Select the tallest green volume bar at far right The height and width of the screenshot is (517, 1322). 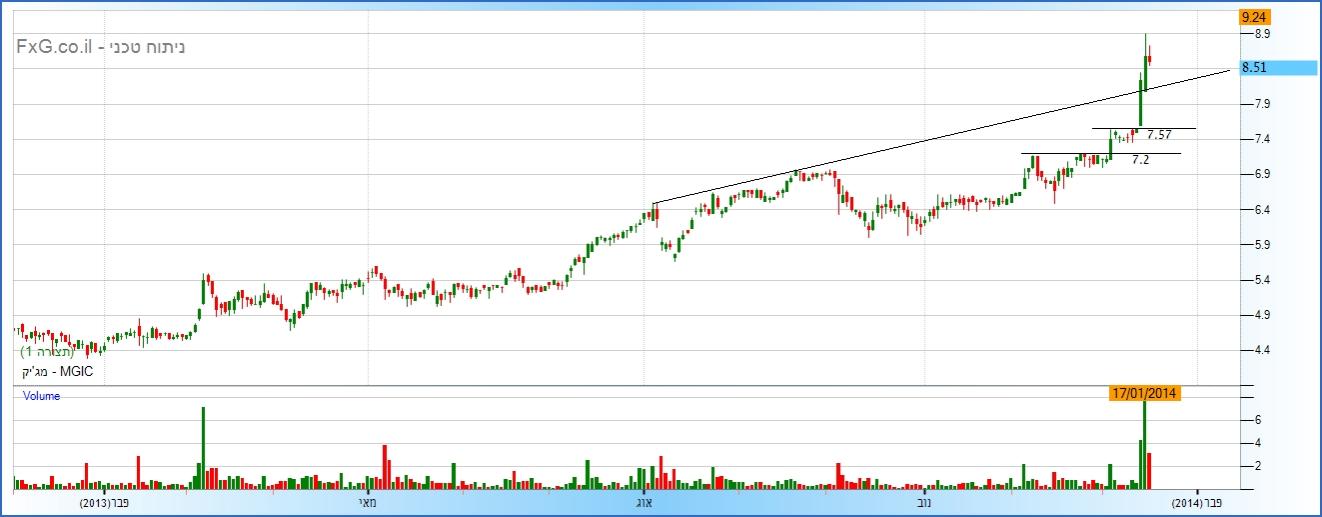(1145, 445)
